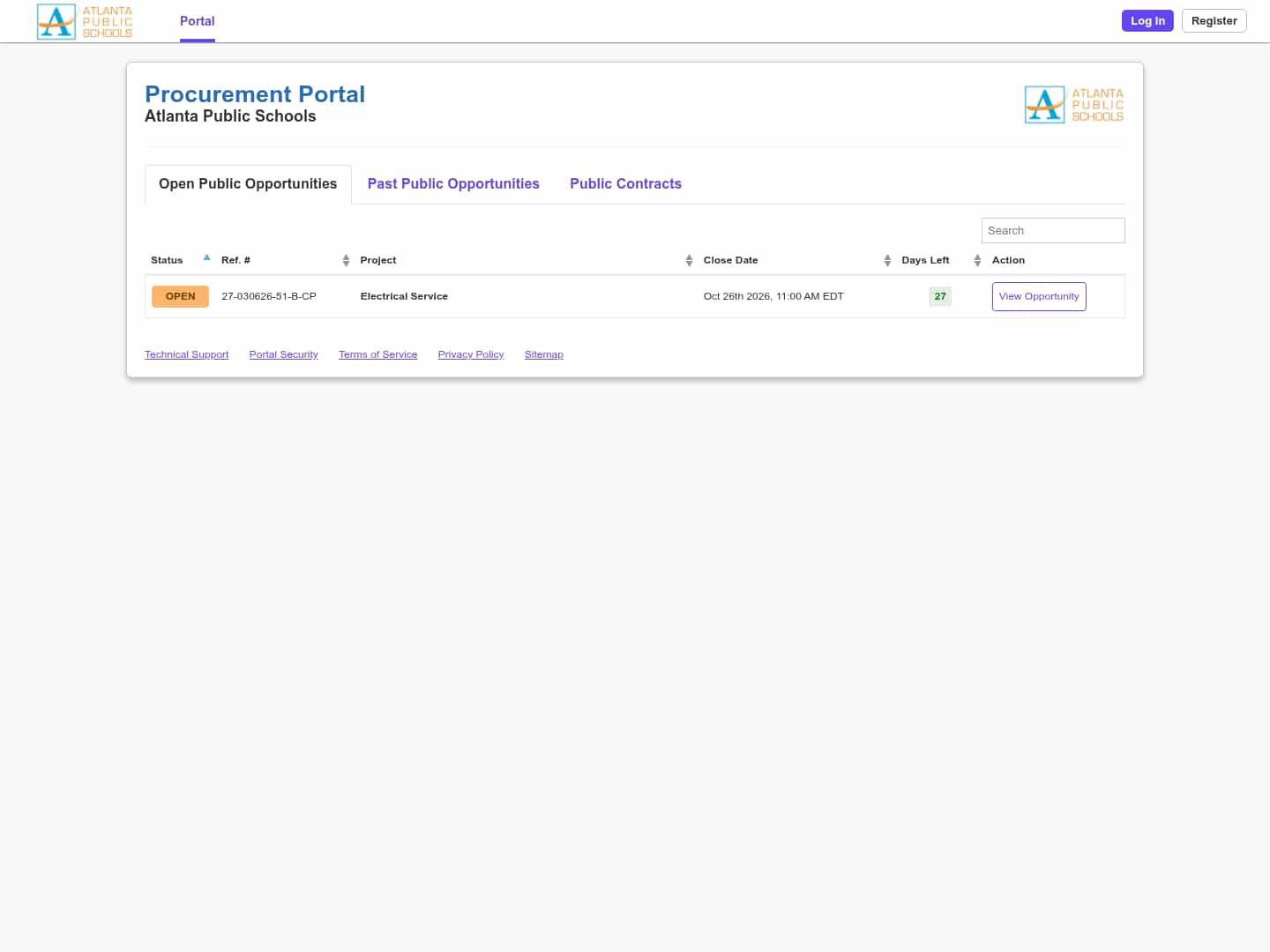Open Privacy Policy link
Image resolution: width=1270 pixels, height=952 pixels.
(x=471, y=354)
